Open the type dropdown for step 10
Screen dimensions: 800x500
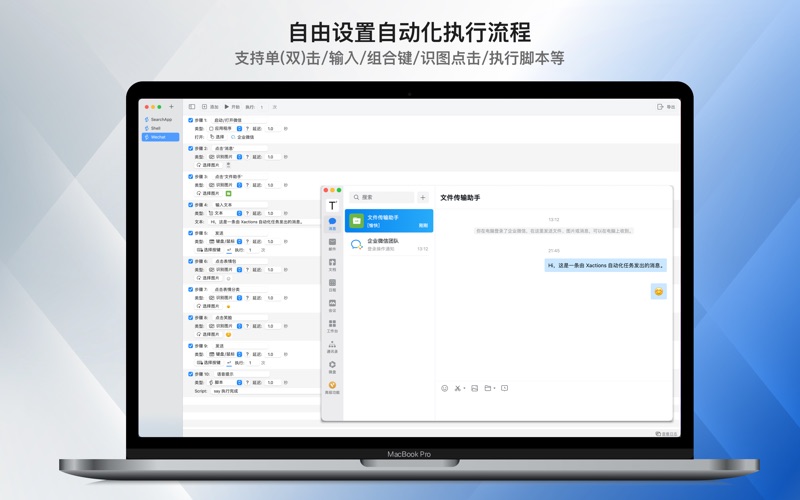coord(225,382)
